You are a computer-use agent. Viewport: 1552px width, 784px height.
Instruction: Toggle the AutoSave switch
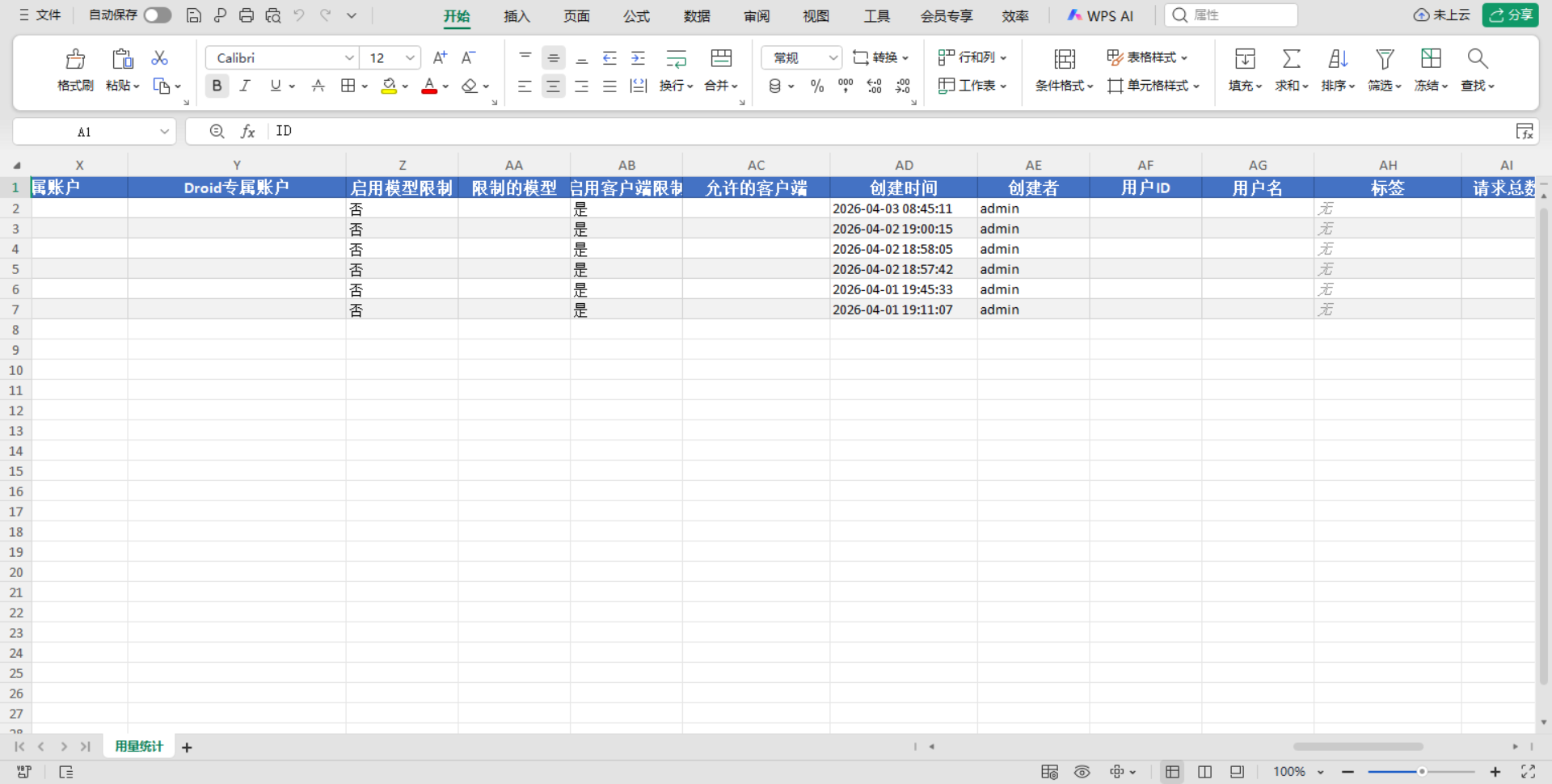158,15
